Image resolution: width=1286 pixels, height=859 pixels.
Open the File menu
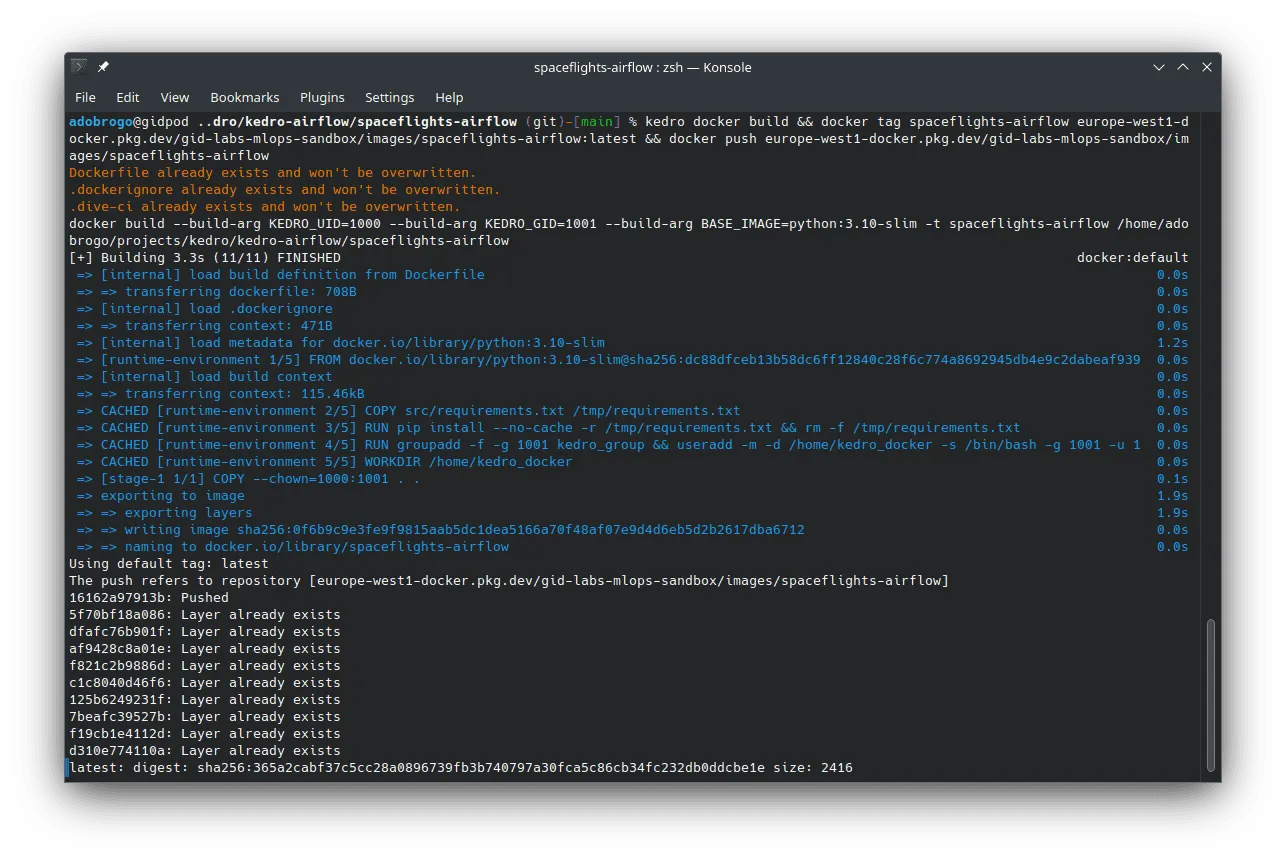point(86,97)
